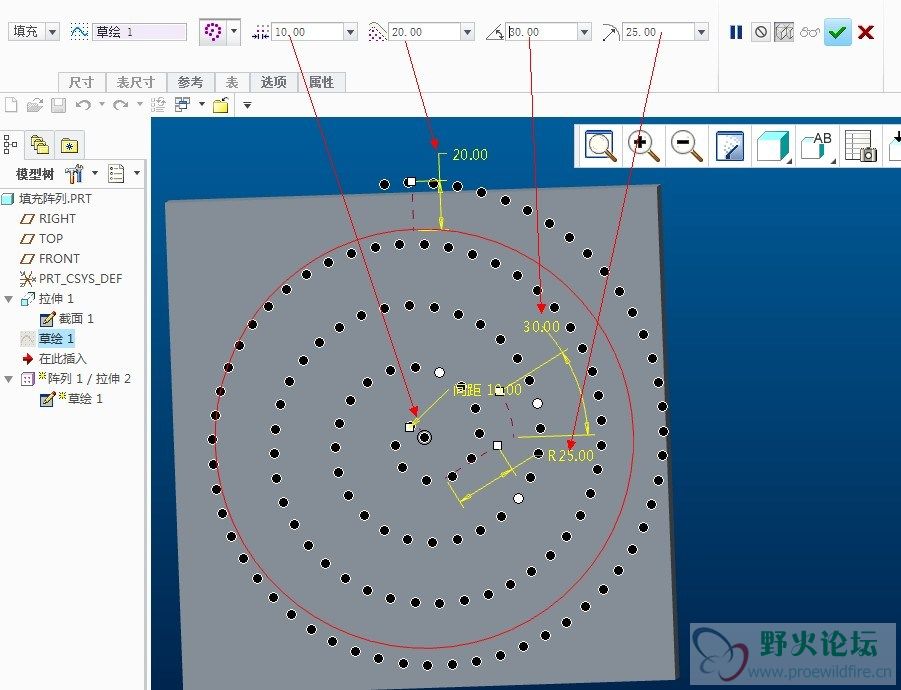The width and height of the screenshot is (901, 690).
Task: Open the 尺寸 tab
Action: [x=82, y=82]
